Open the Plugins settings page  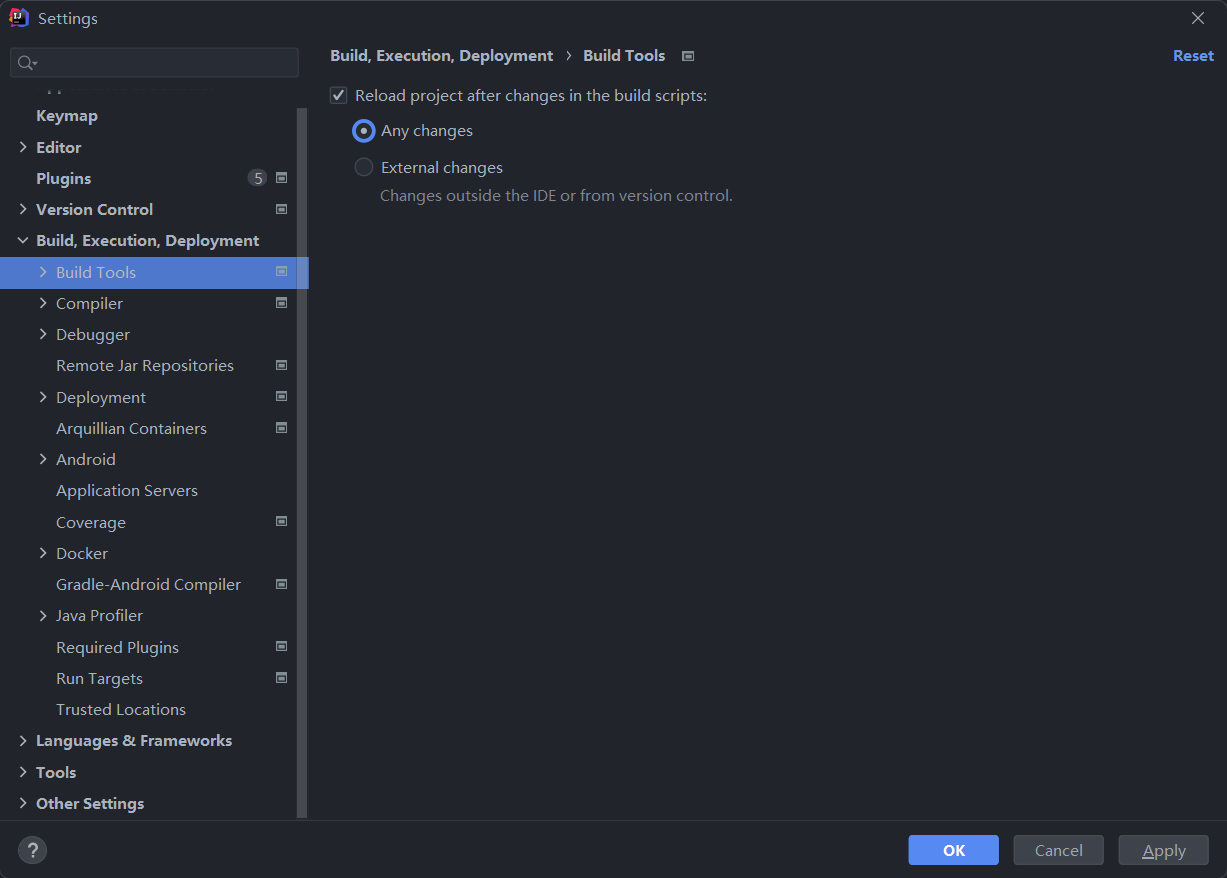(x=64, y=178)
